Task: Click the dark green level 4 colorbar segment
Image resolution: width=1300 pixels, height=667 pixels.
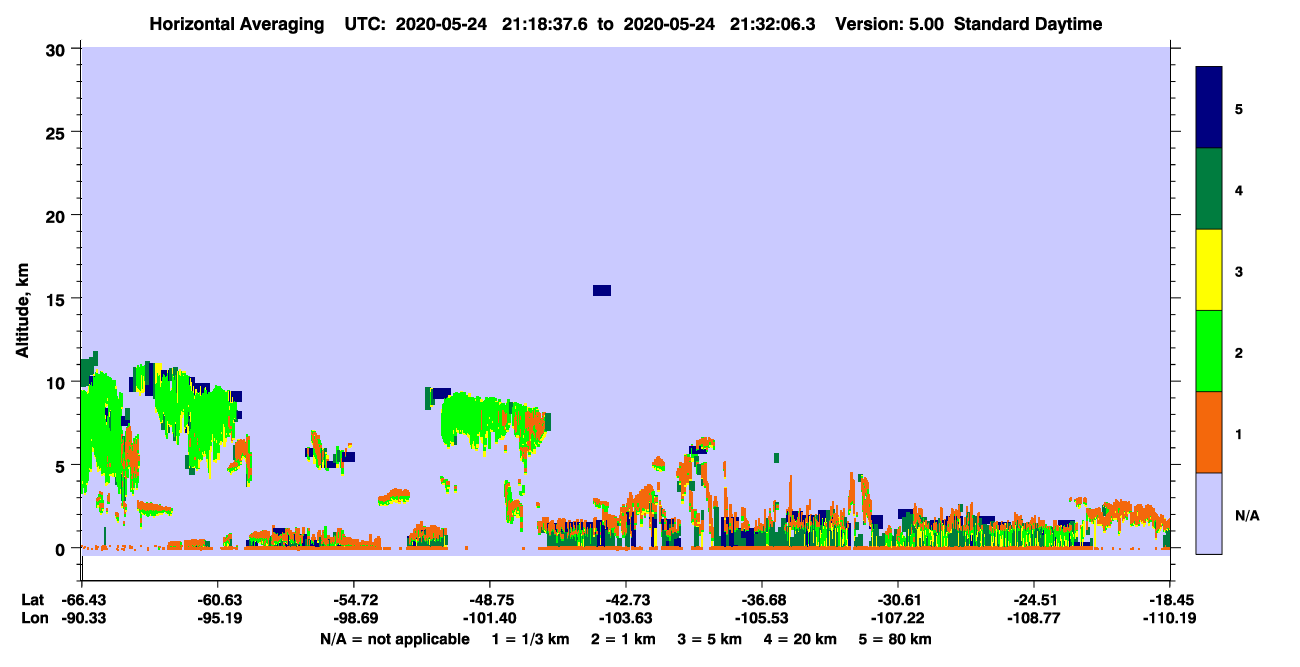Action: click(1209, 189)
